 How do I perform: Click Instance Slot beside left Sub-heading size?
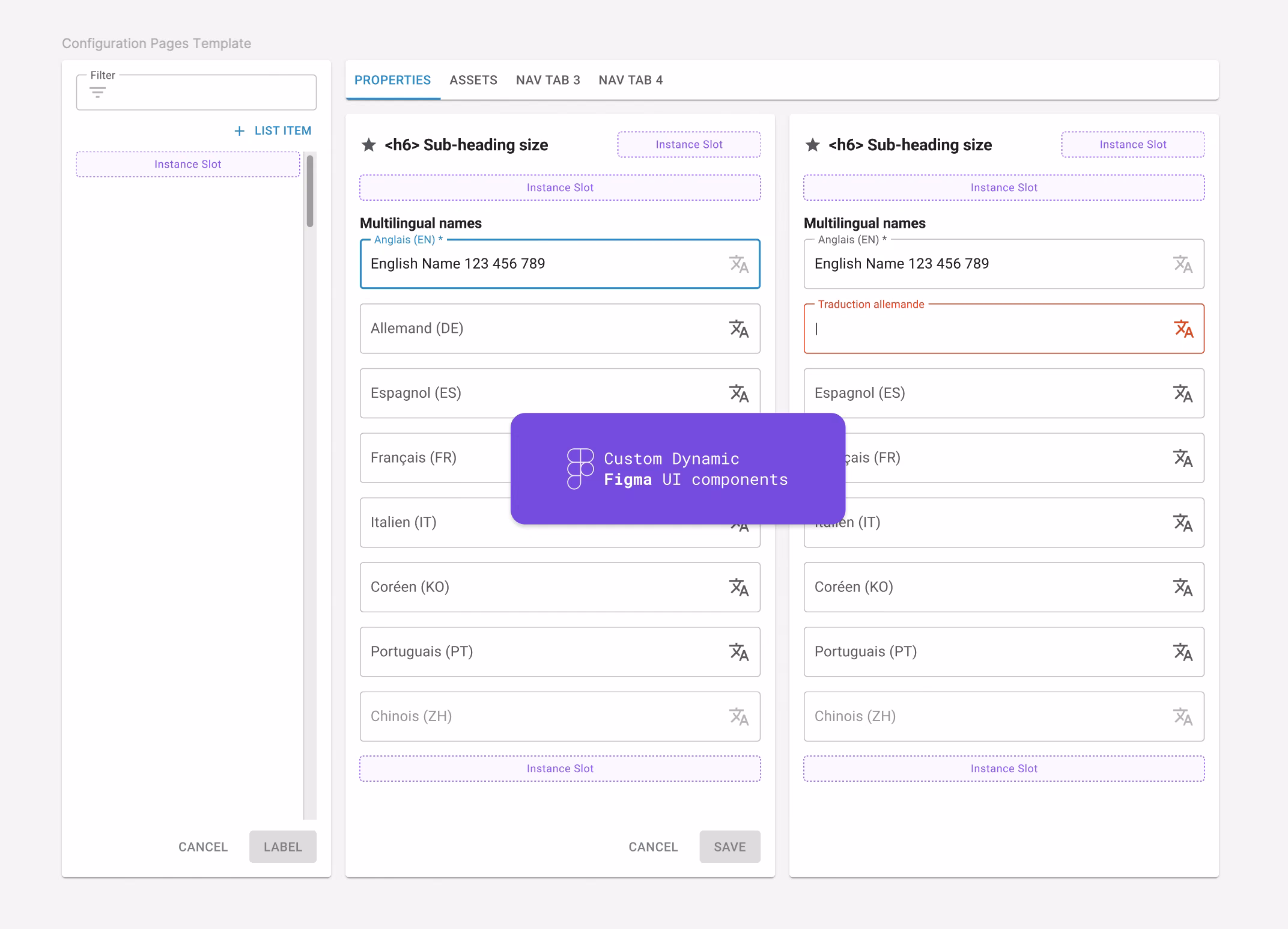[x=689, y=145]
